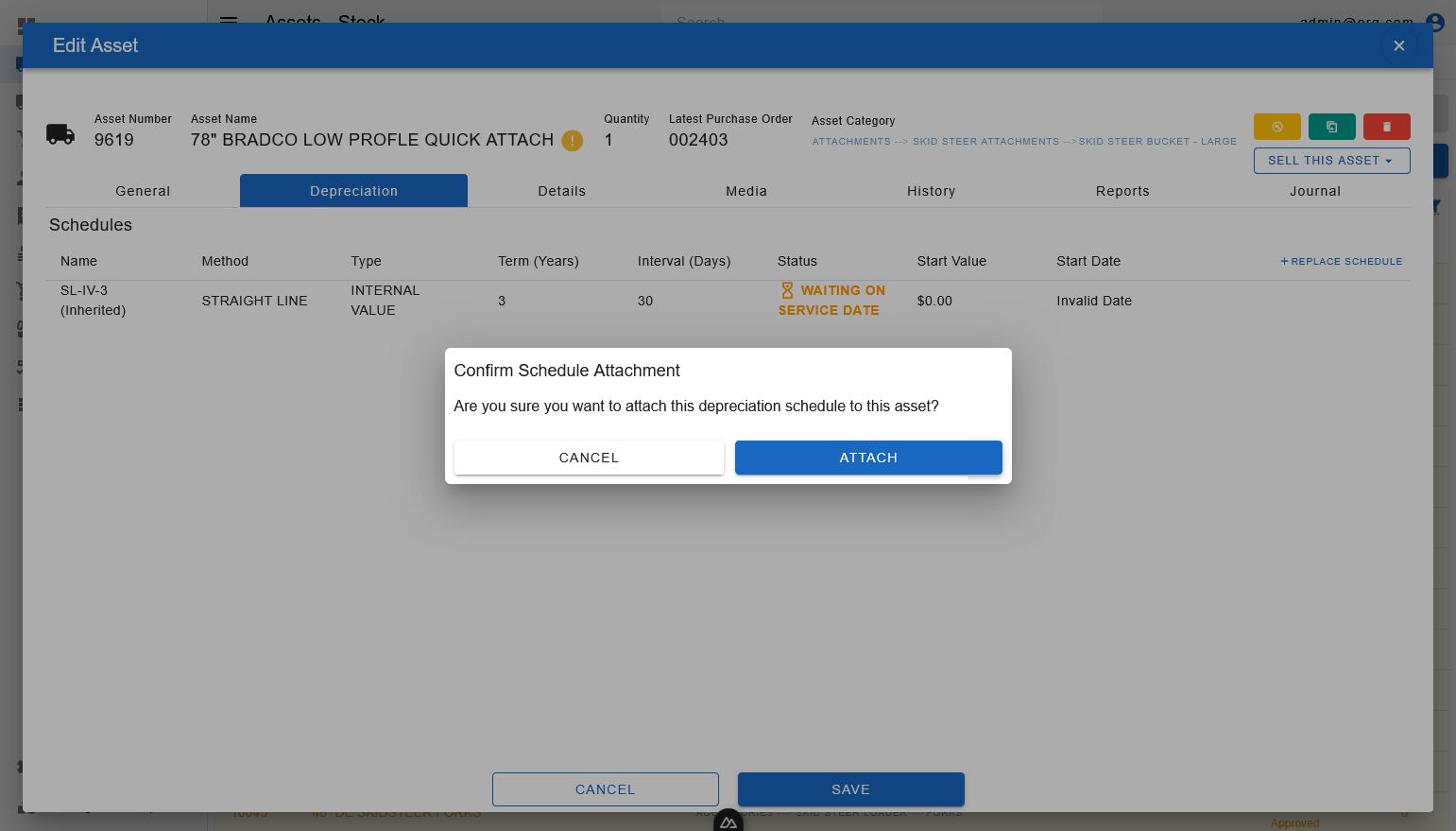Go to the Media tab
1456x831 pixels.
click(745, 191)
